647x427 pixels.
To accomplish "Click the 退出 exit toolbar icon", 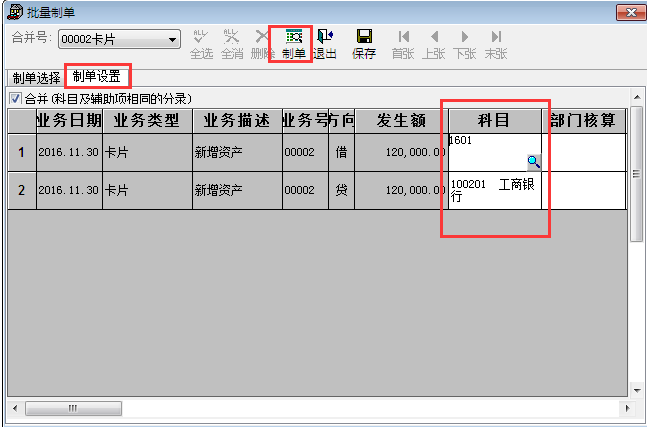I will (x=325, y=43).
